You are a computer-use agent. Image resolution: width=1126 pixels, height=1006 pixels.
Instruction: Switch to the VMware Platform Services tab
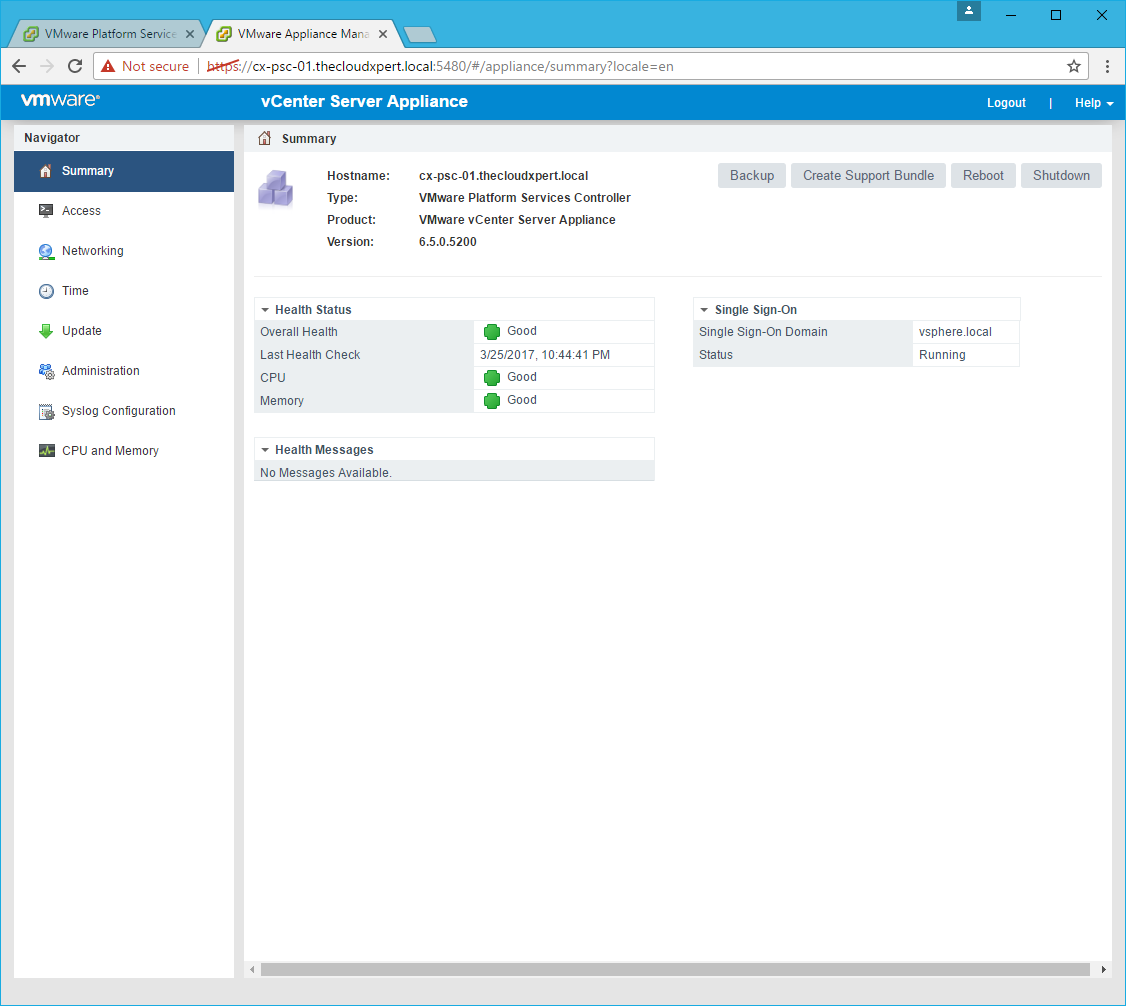[x=108, y=34]
